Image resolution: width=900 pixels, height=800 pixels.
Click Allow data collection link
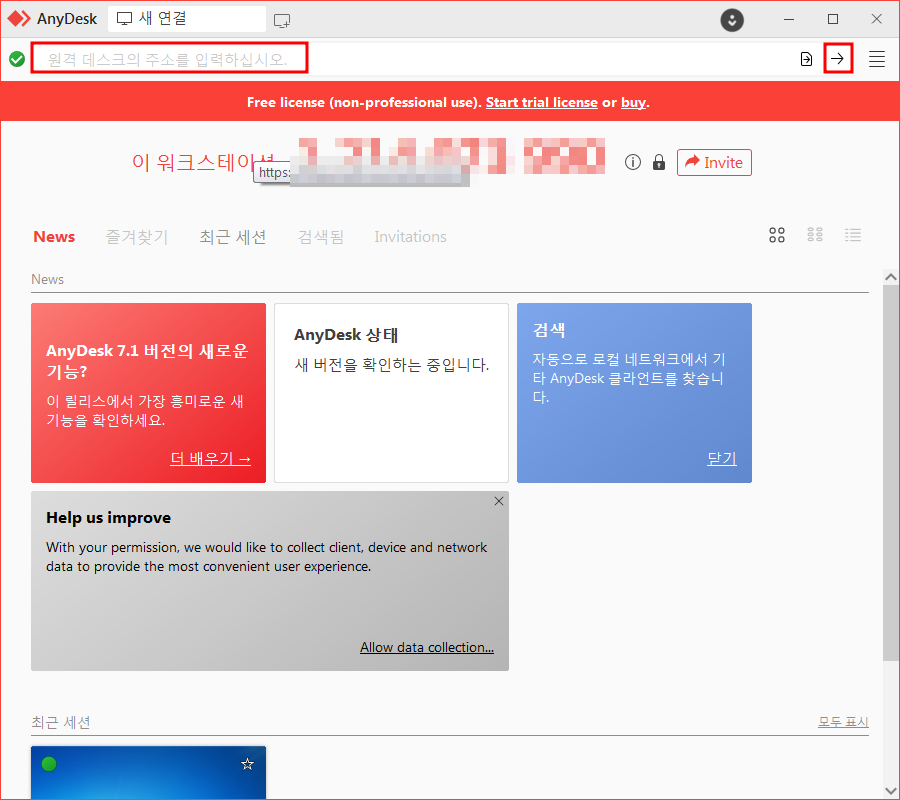[x=427, y=647]
